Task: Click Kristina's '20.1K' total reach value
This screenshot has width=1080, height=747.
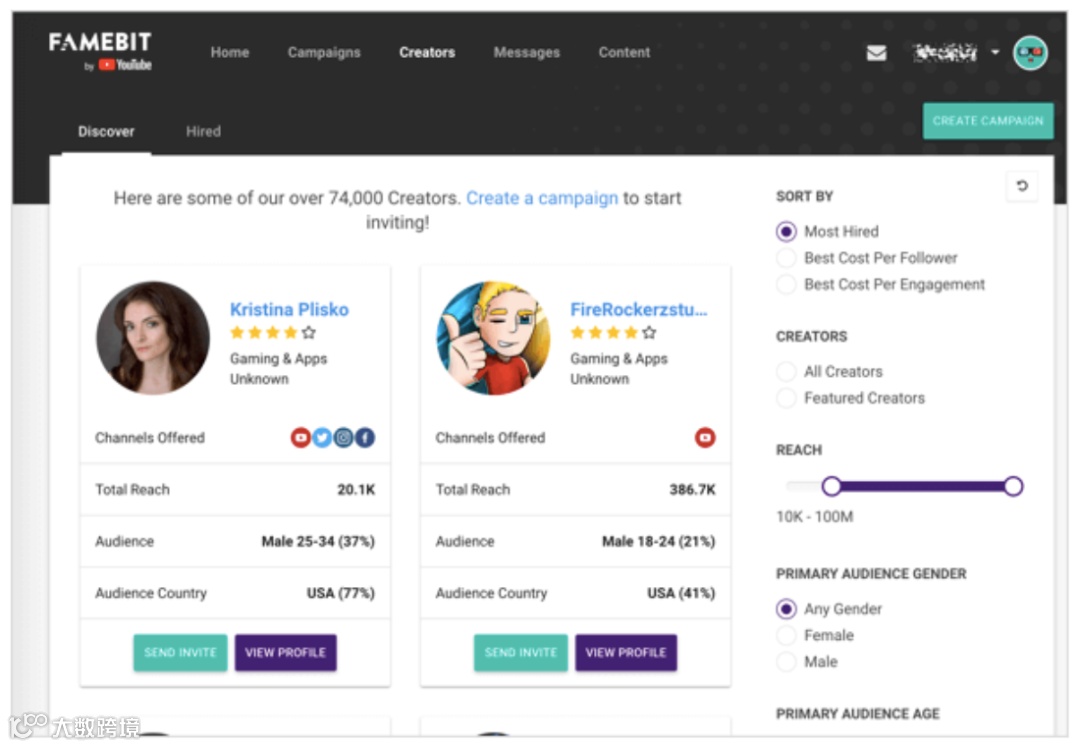Action: (x=356, y=490)
